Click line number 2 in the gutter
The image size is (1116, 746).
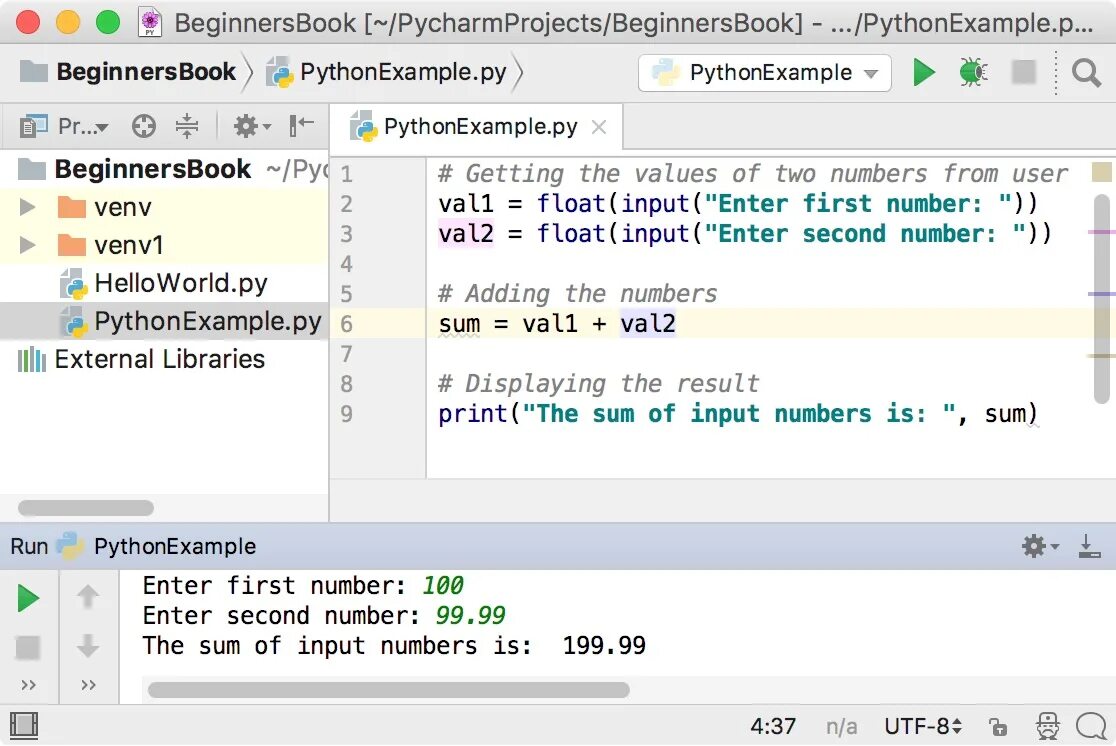[347, 204]
